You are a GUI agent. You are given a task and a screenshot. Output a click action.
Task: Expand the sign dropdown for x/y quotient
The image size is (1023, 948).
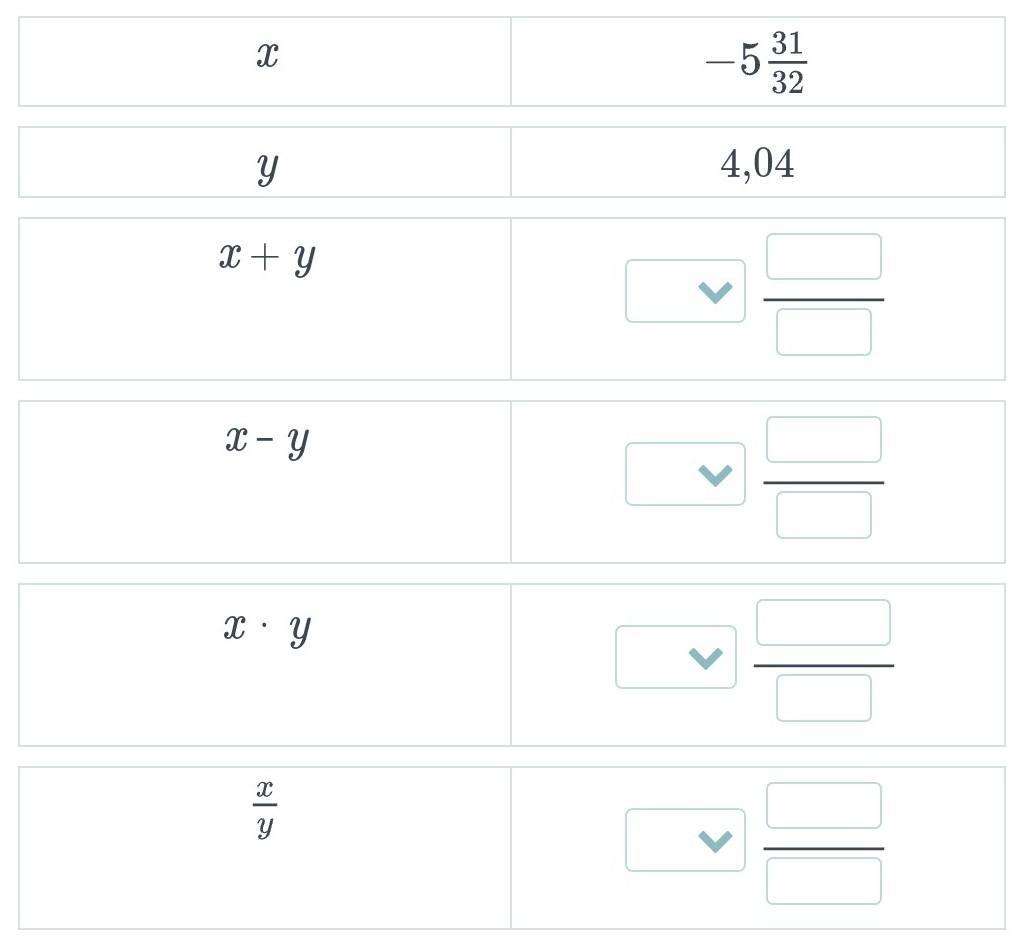pyautogui.click(x=685, y=840)
